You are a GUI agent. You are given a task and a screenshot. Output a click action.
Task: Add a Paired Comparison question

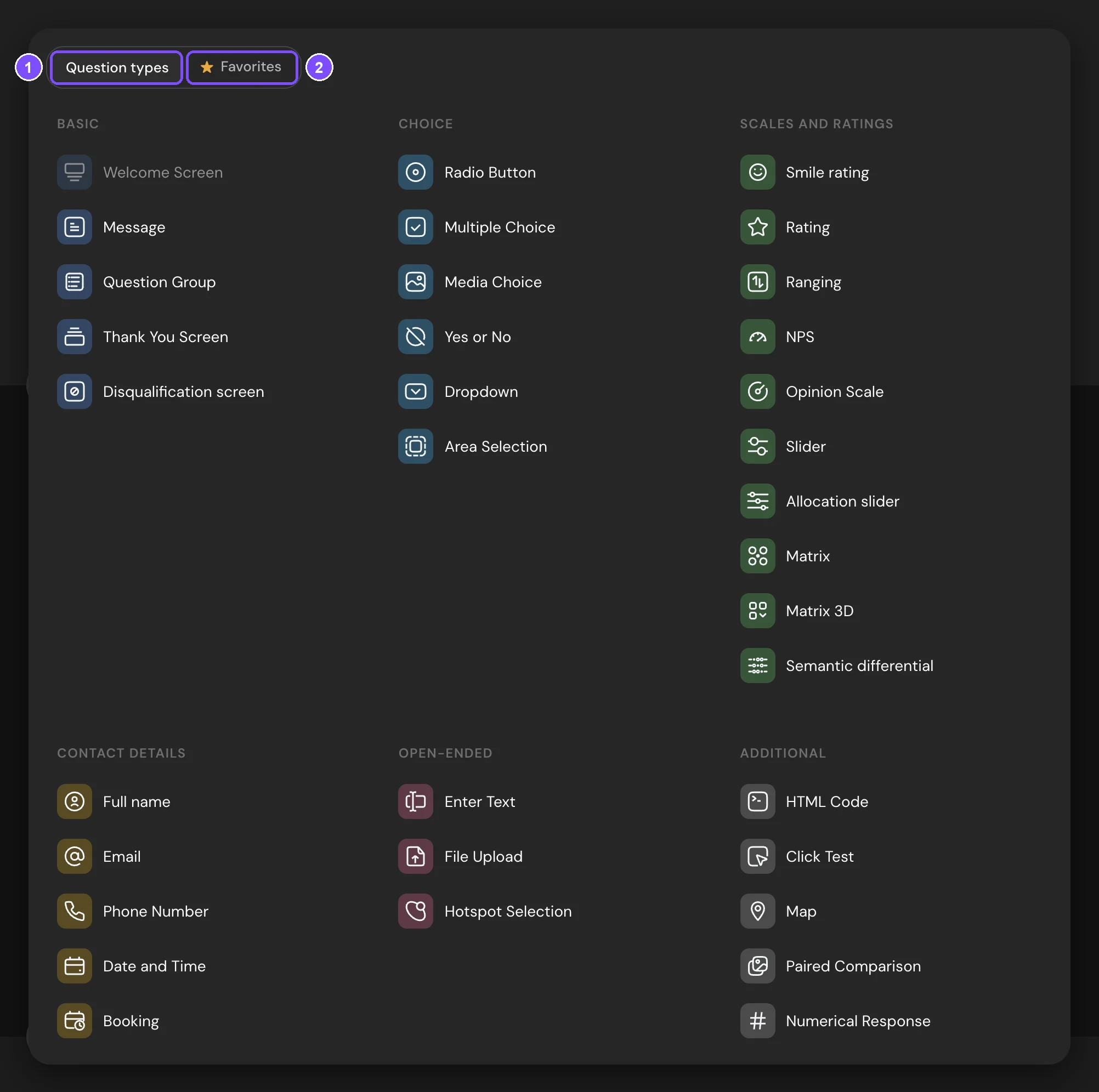(x=830, y=966)
